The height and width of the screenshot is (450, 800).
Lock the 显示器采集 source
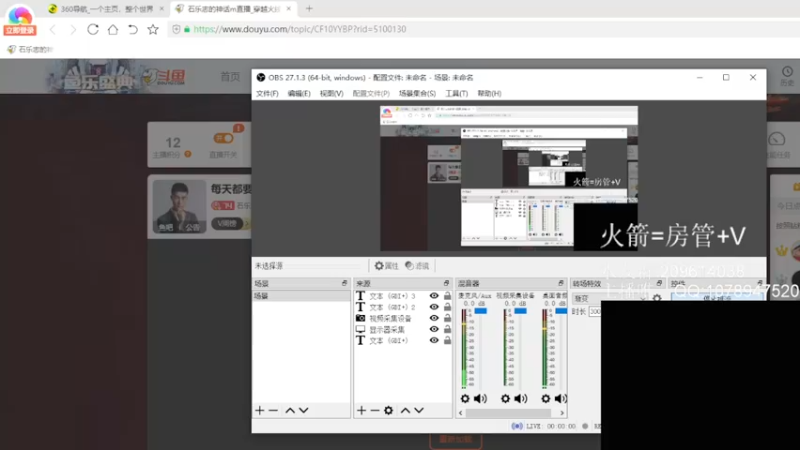tap(447, 330)
